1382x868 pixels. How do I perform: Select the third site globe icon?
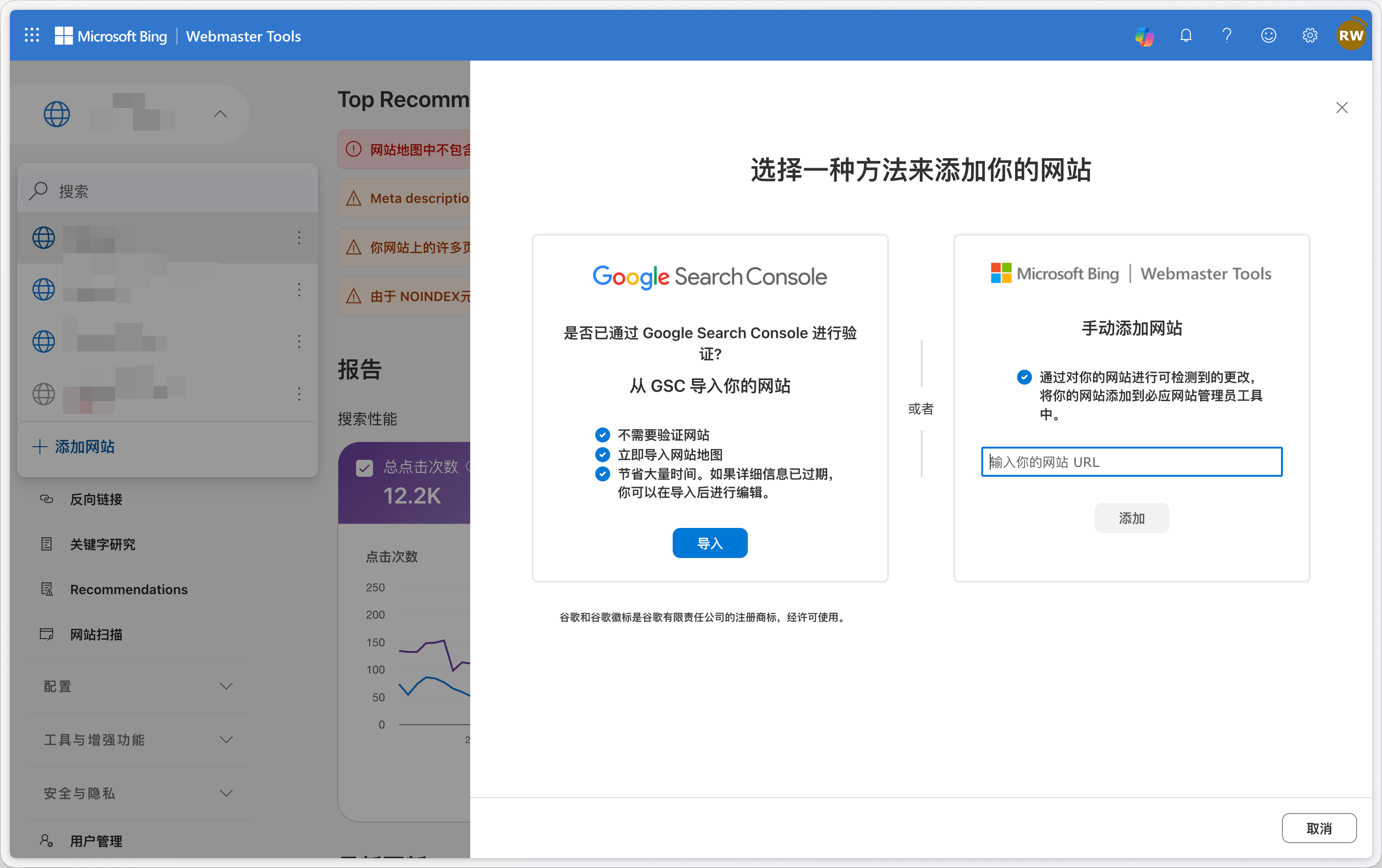pyautogui.click(x=44, y=342)
